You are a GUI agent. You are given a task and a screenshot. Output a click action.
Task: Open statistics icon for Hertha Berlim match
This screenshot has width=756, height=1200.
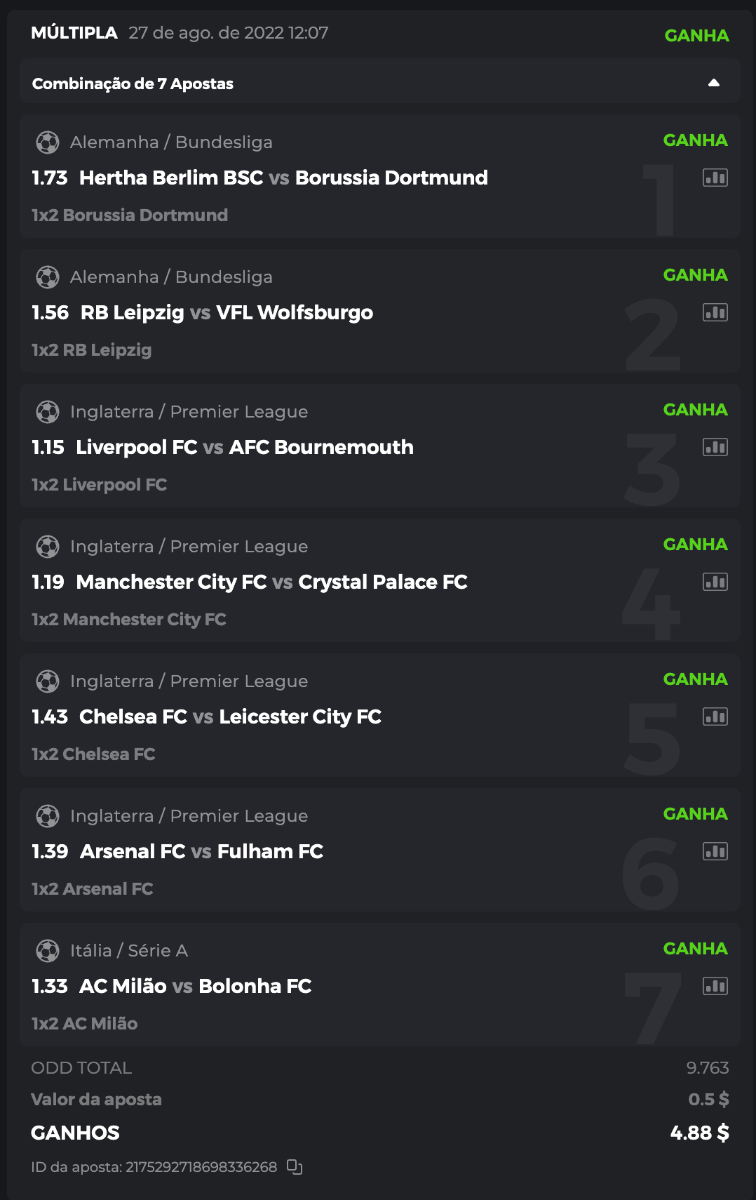click(715, 178)
